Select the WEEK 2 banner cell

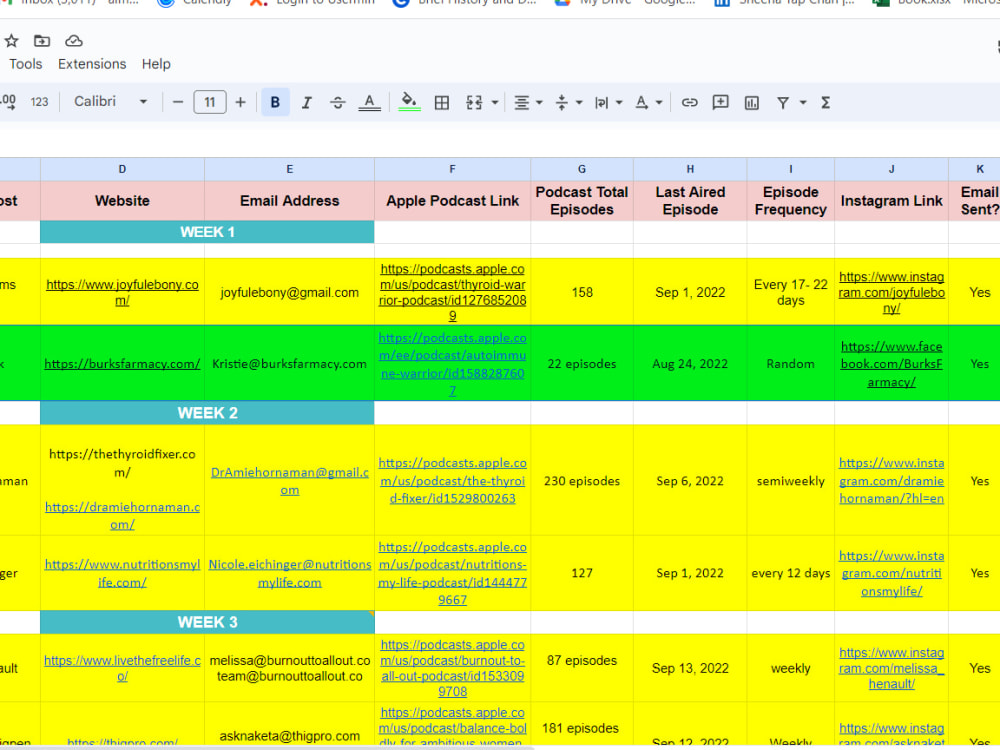coord(207,413)
